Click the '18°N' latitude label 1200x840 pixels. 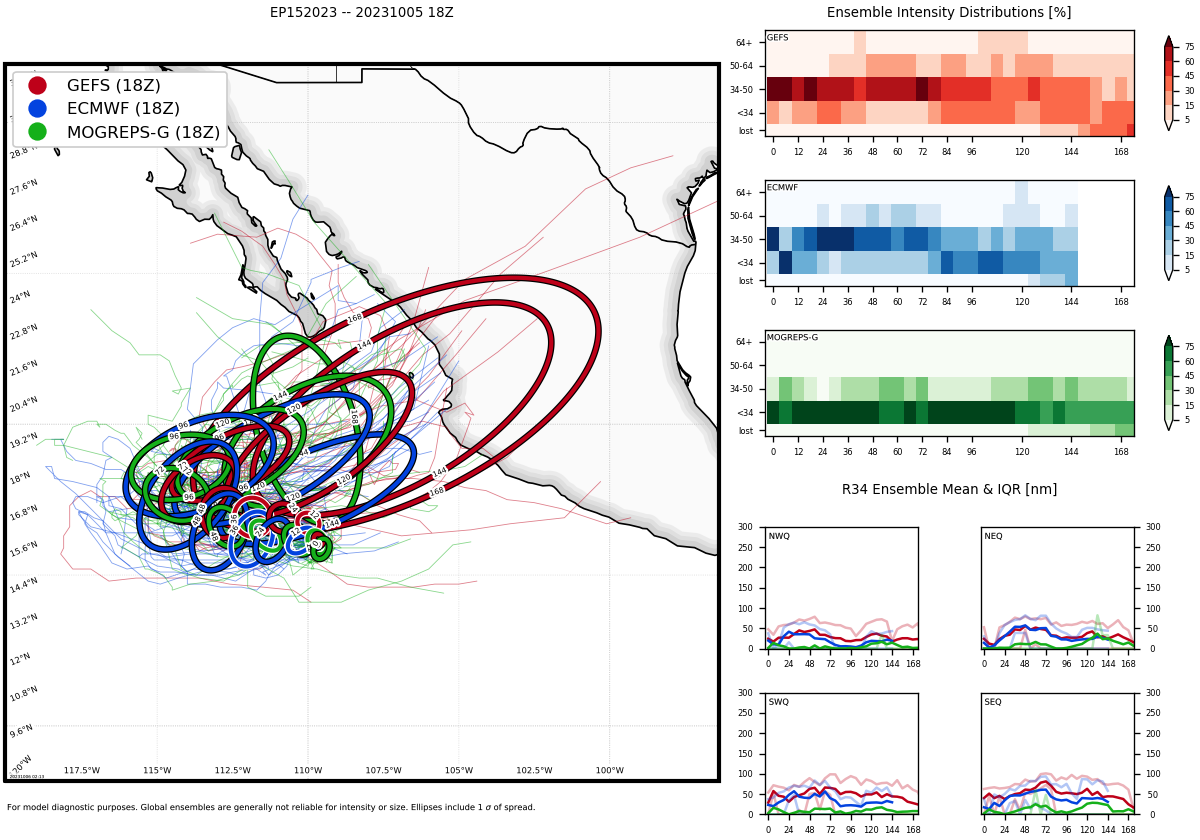(x=20, y=479)
